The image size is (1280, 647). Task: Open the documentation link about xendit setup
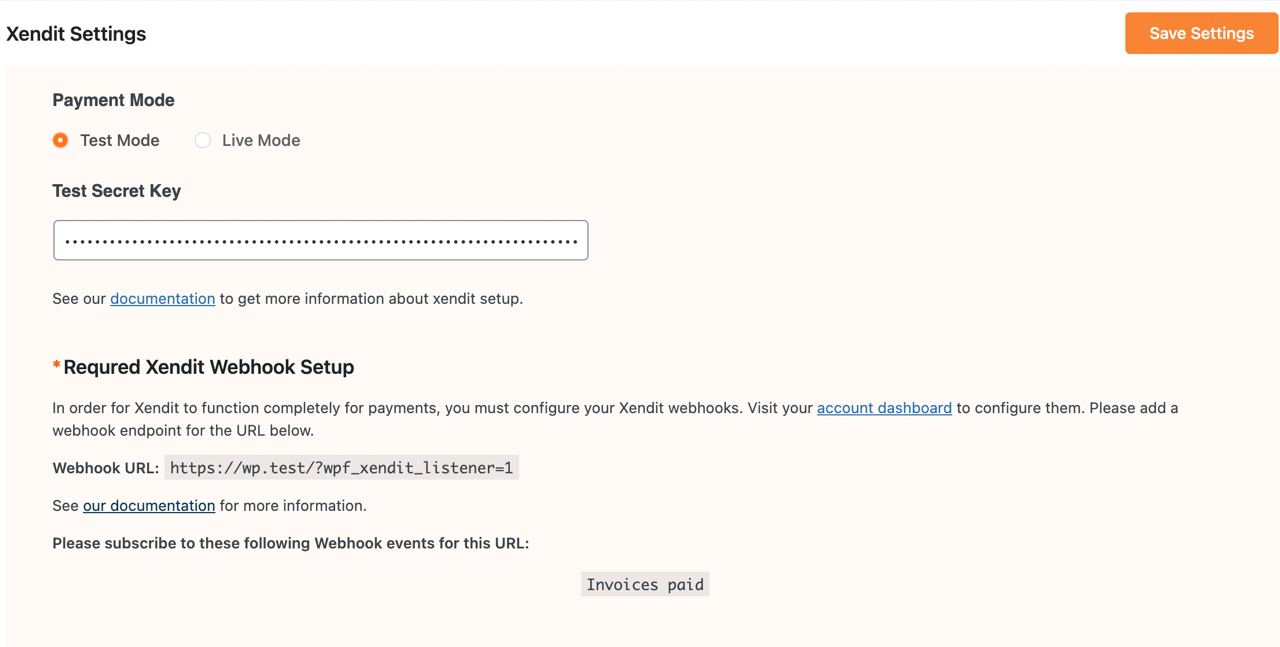coord(162,298)
